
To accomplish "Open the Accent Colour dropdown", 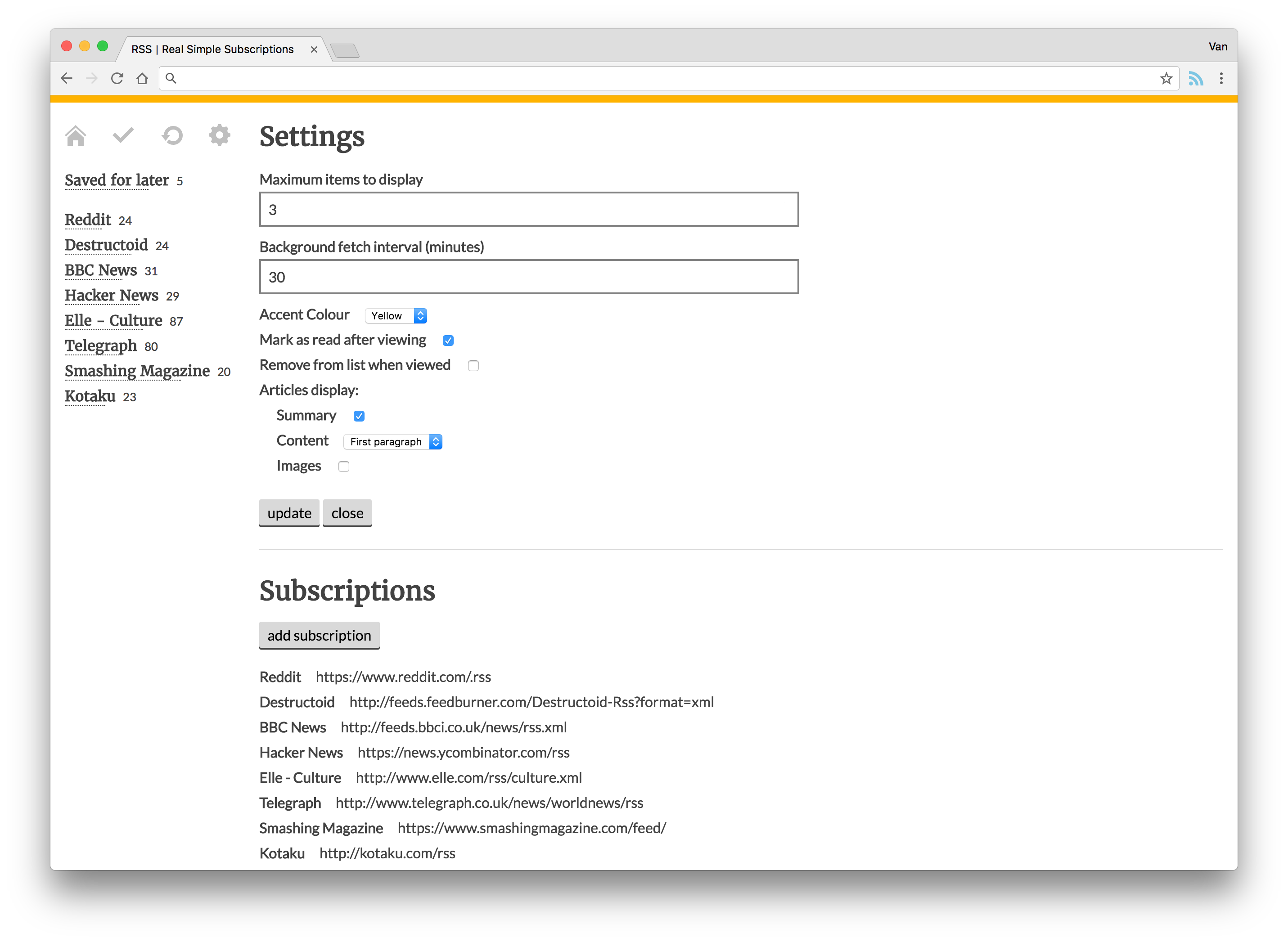I will click(x=396, y=315).
